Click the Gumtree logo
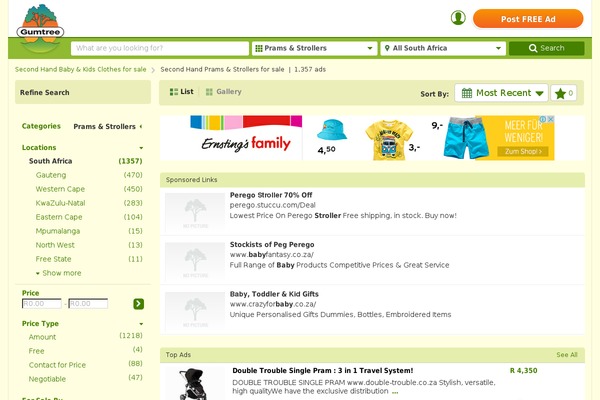 40,28
